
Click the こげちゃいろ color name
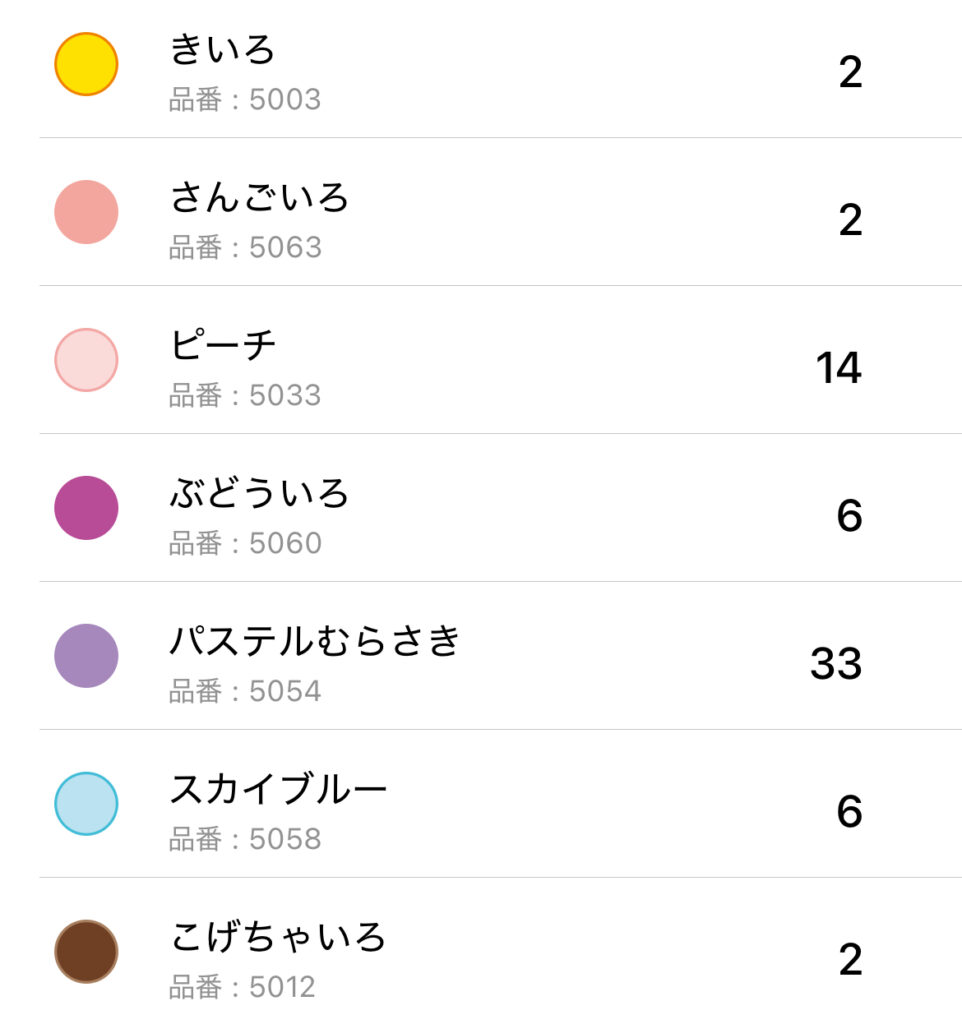(x=277, y=937)
